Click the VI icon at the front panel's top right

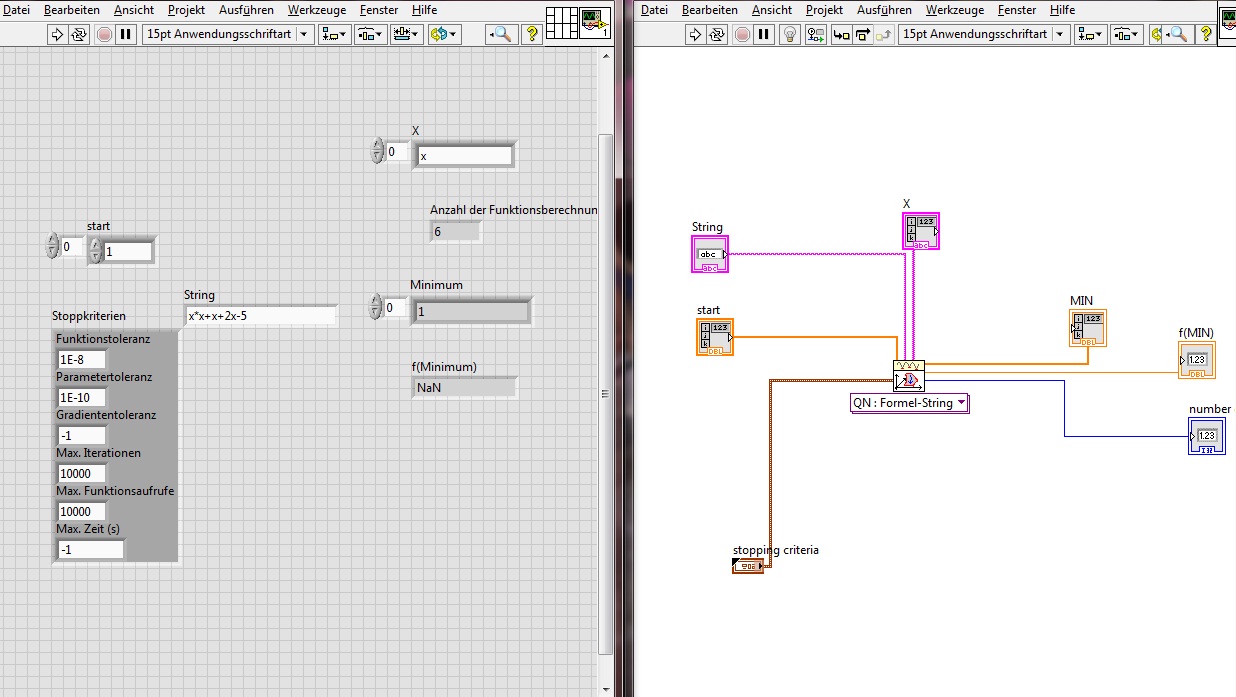click(x=596, y=22)
